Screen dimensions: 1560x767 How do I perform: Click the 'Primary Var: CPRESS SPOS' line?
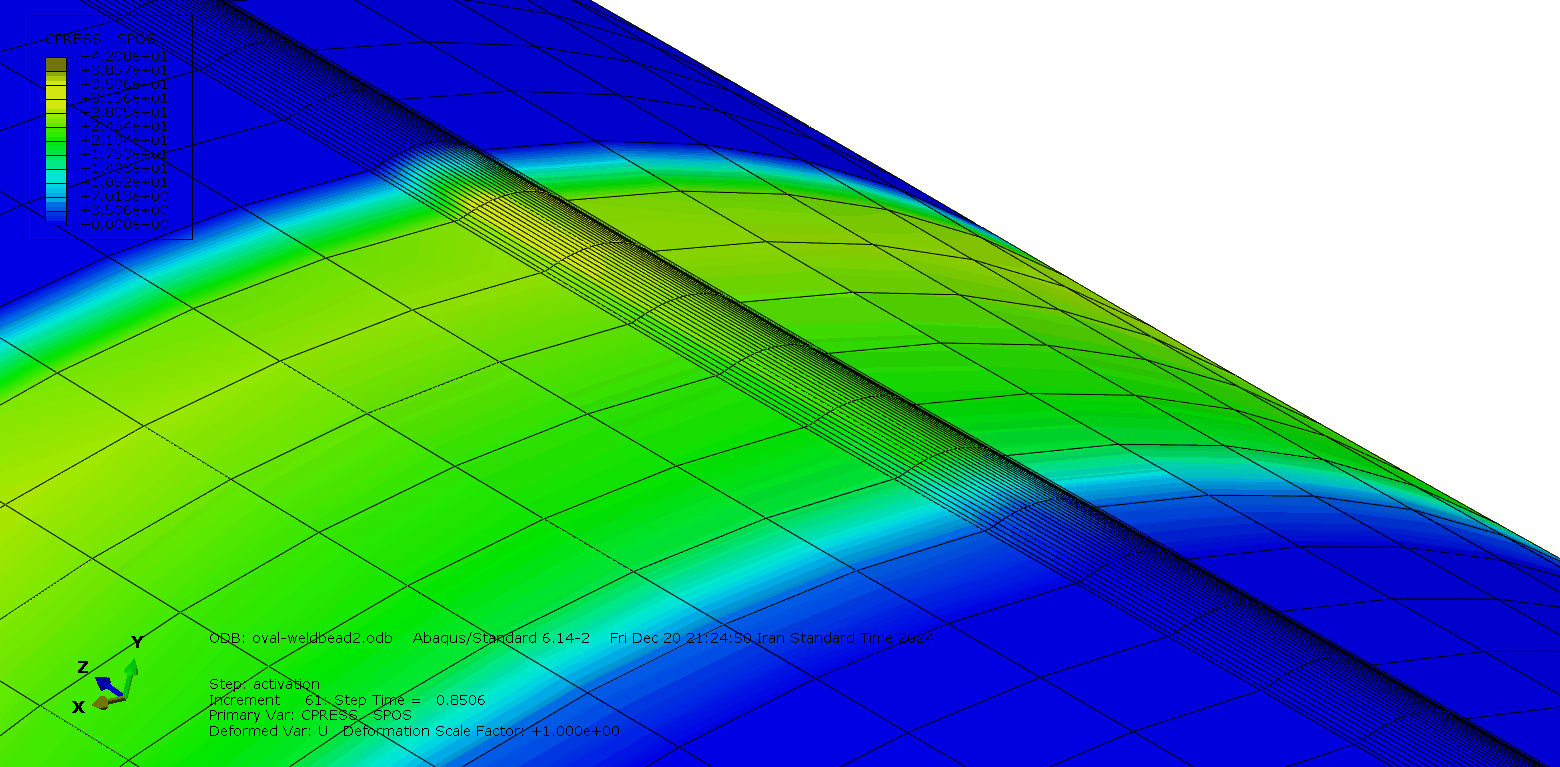click(x=310, y=715)
